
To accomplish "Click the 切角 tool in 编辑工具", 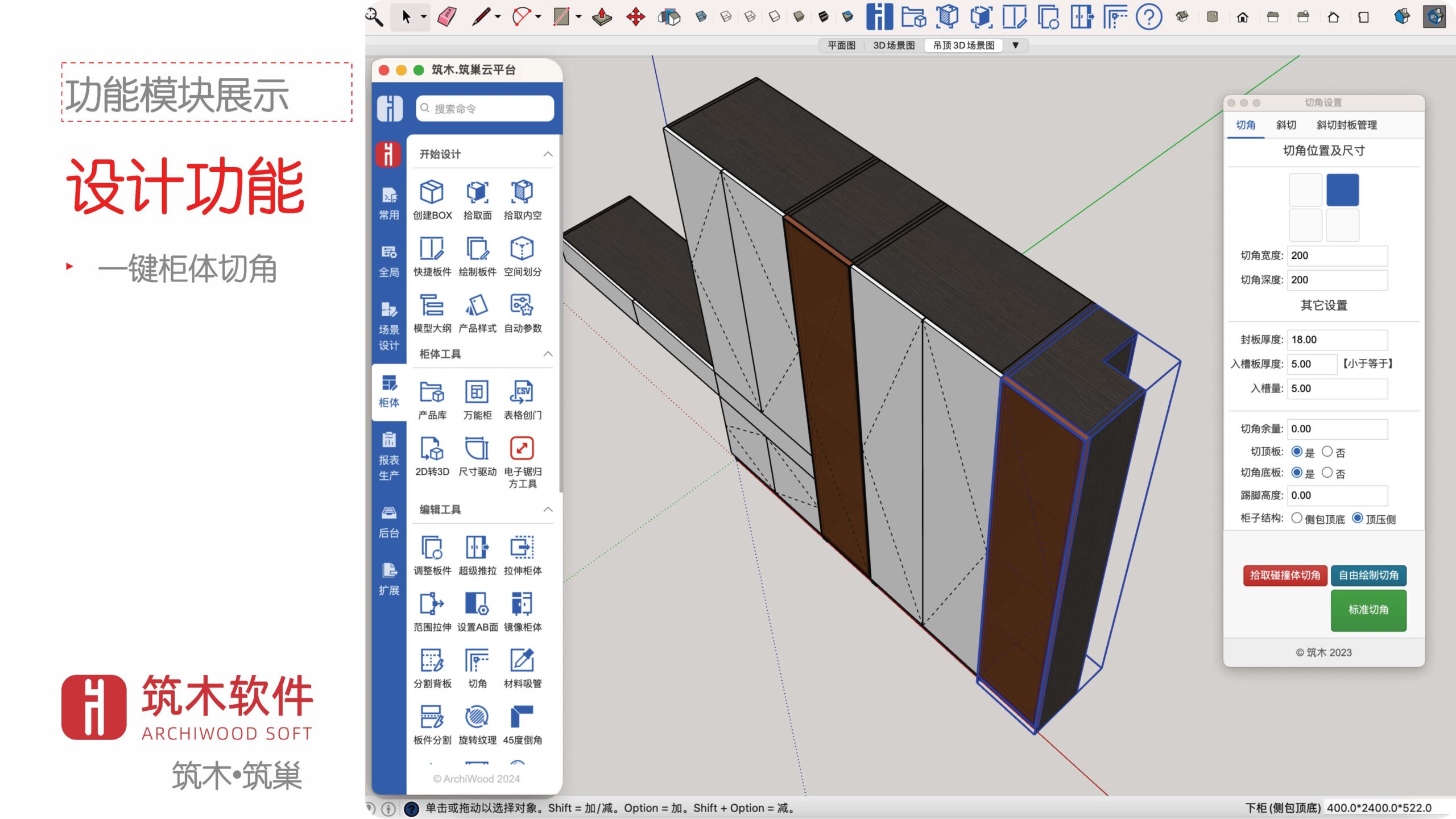I will pos(477,661).
